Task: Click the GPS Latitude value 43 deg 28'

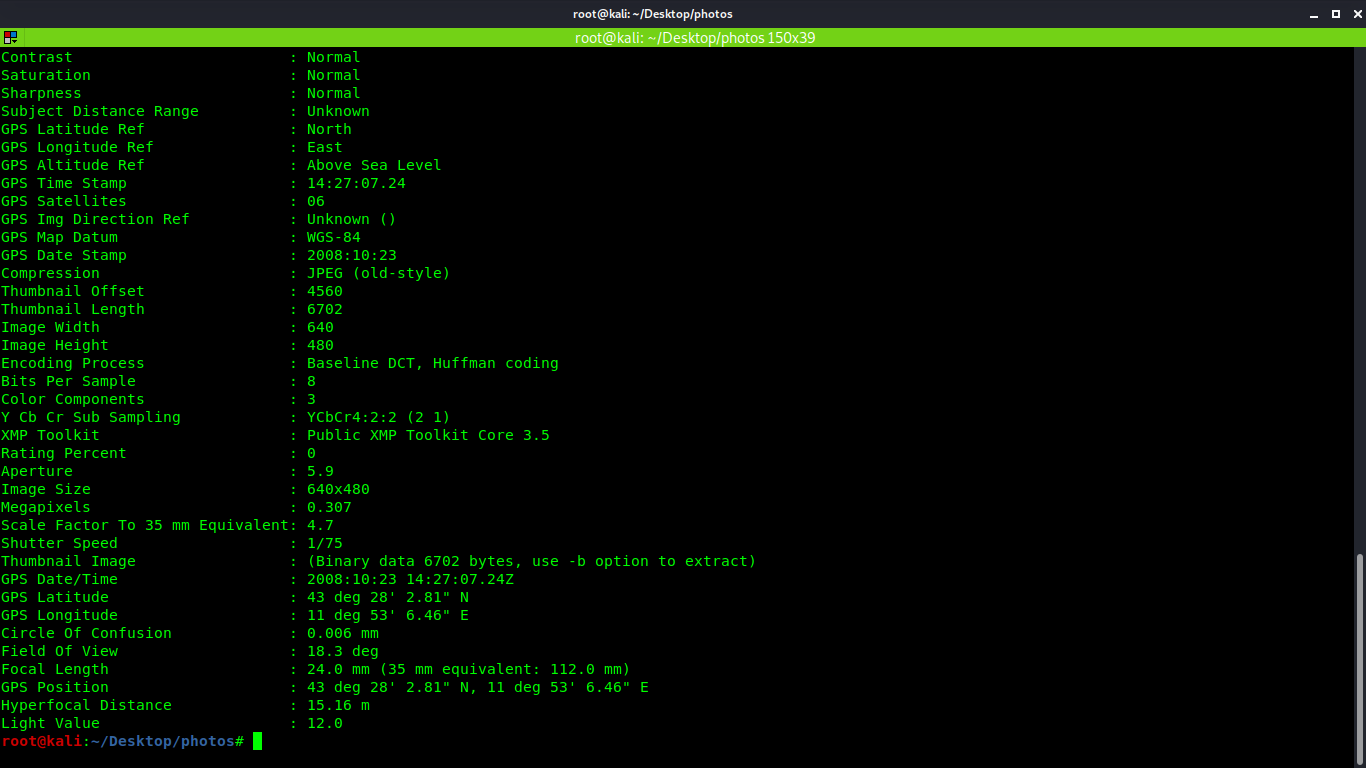Action: 387,597
